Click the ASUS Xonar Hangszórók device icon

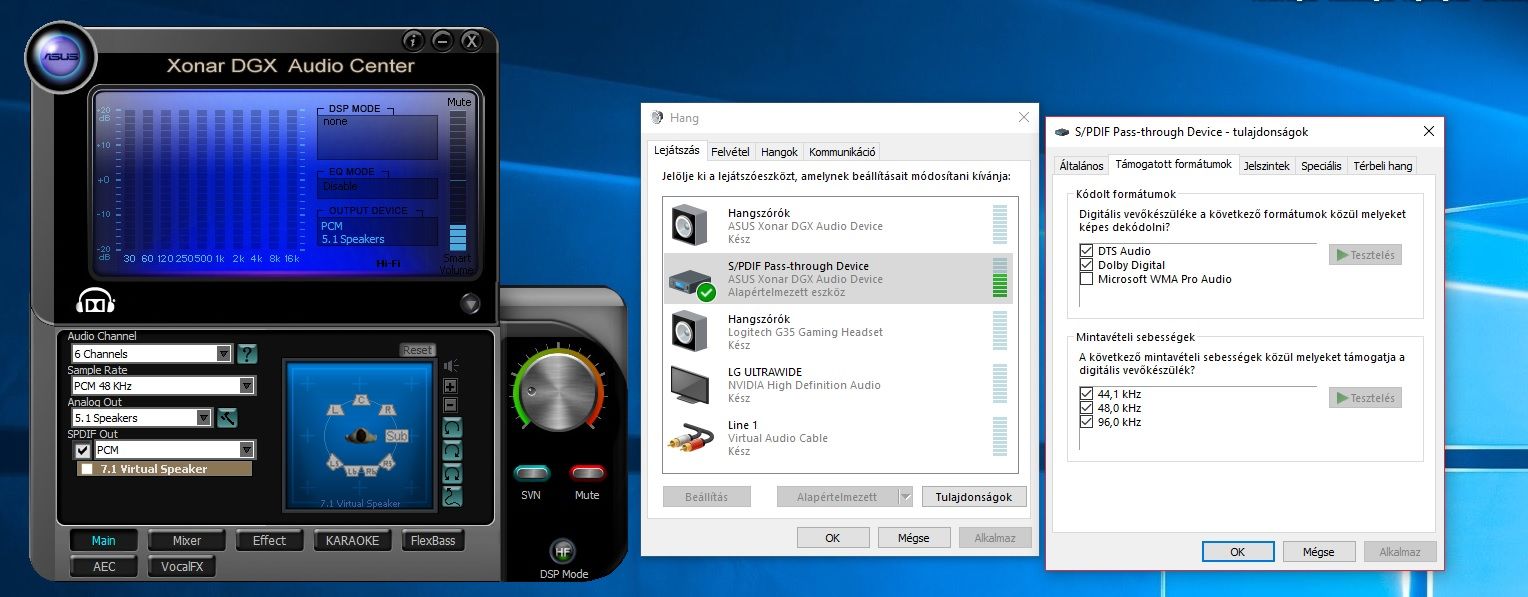688,226
